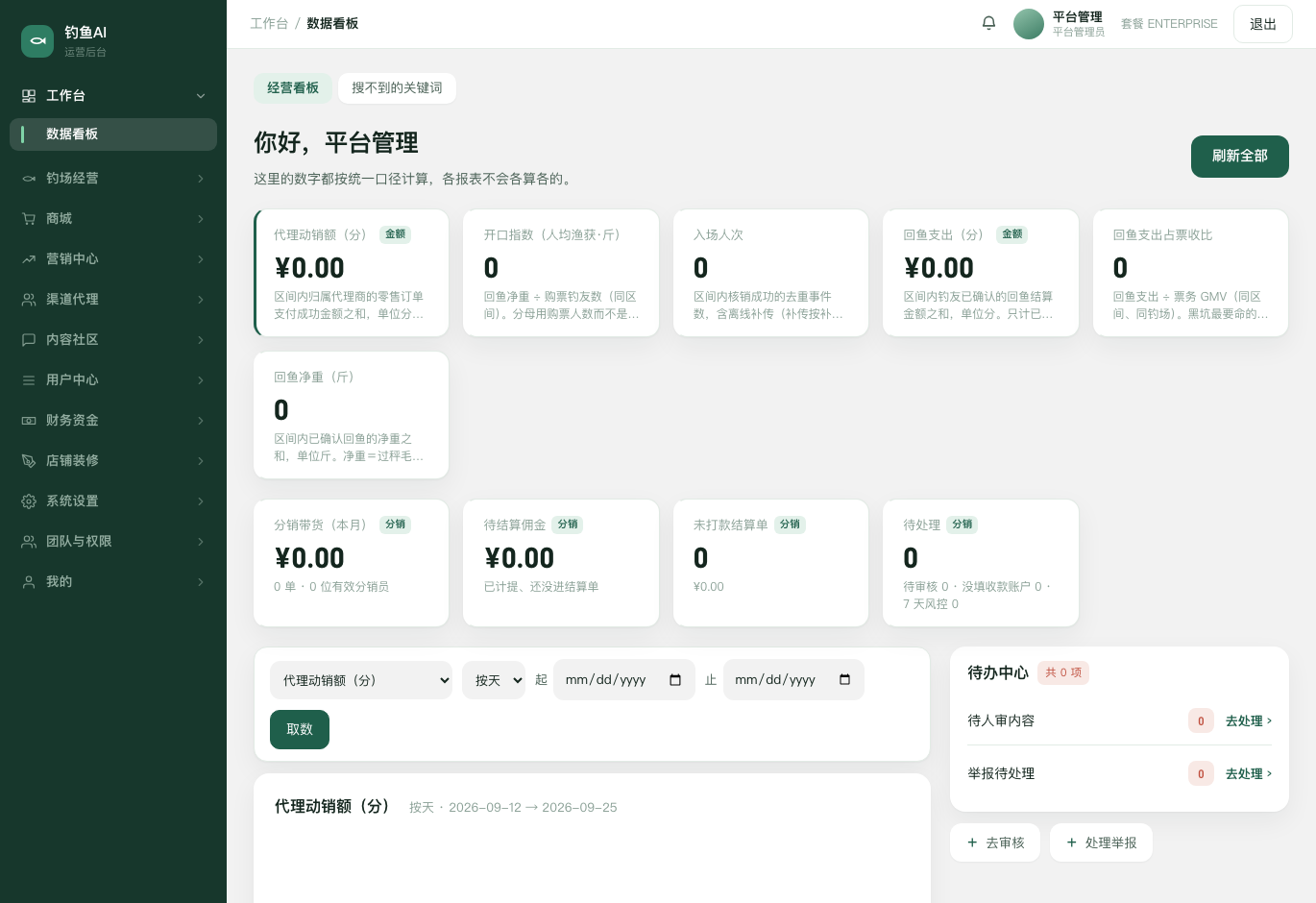Click the 商城 shopping cart icon
The width and height of the screenshot is (1316, 903).
[29, 219]
